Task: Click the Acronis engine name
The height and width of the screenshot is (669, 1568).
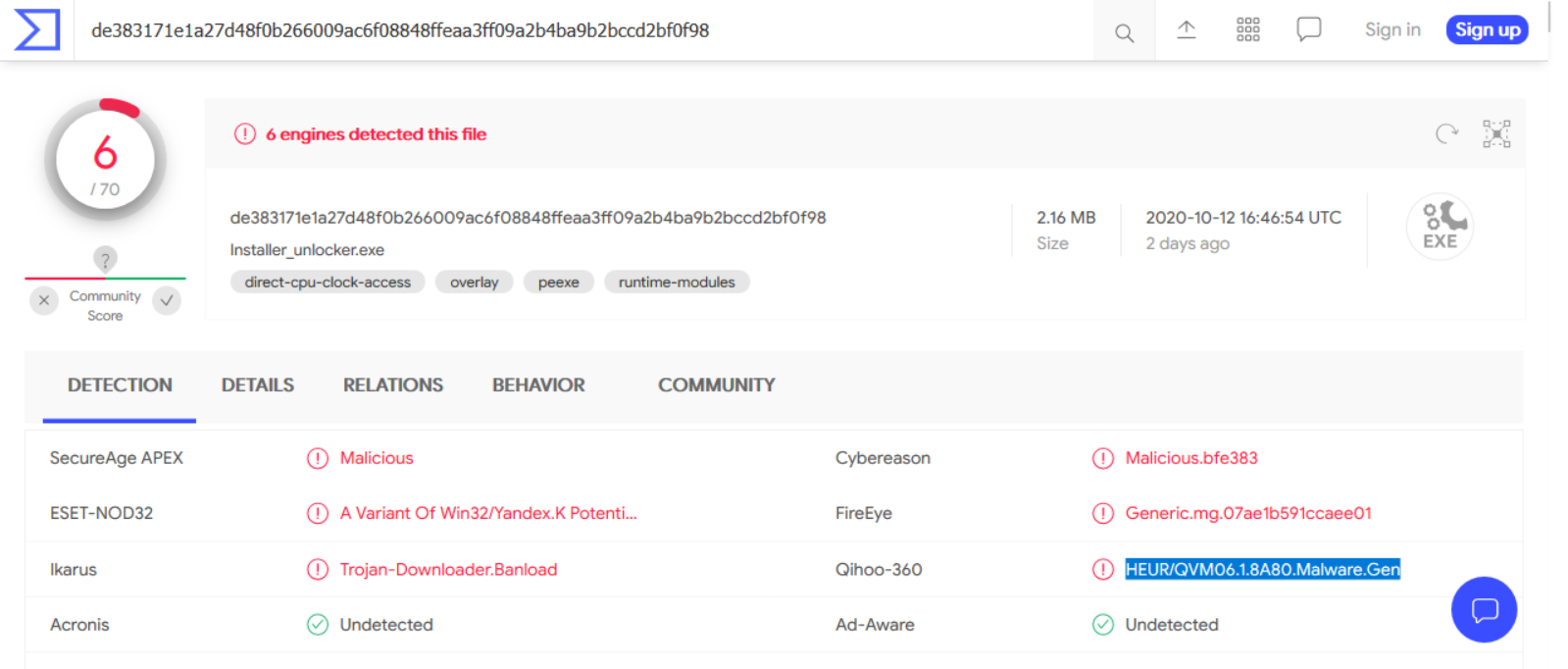Action: (x=79, y=625)
